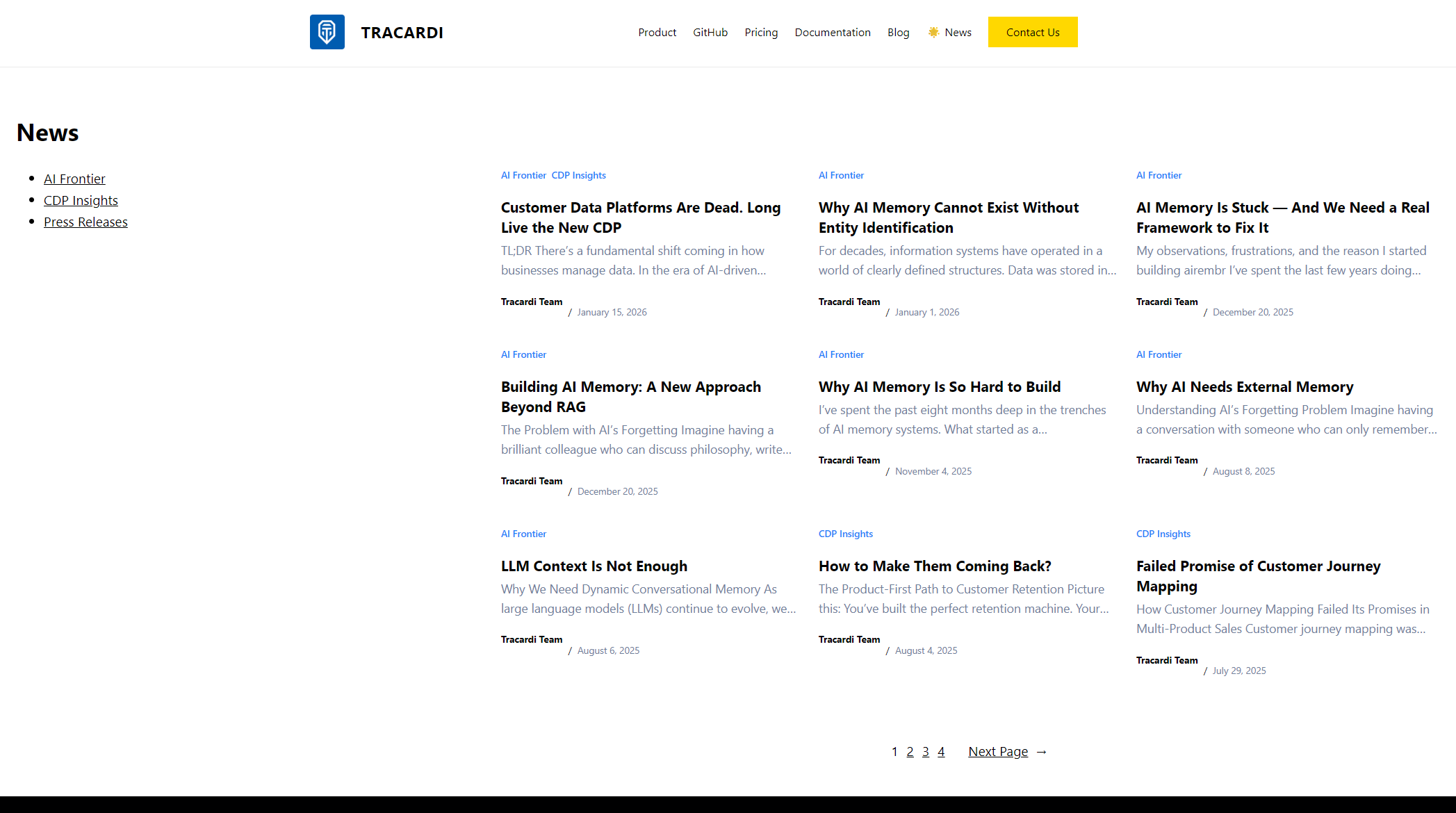The width and height of the screenshot is (1456, 813).
Task: Go to the Pricing page
Action: click(x=761, y=33)
